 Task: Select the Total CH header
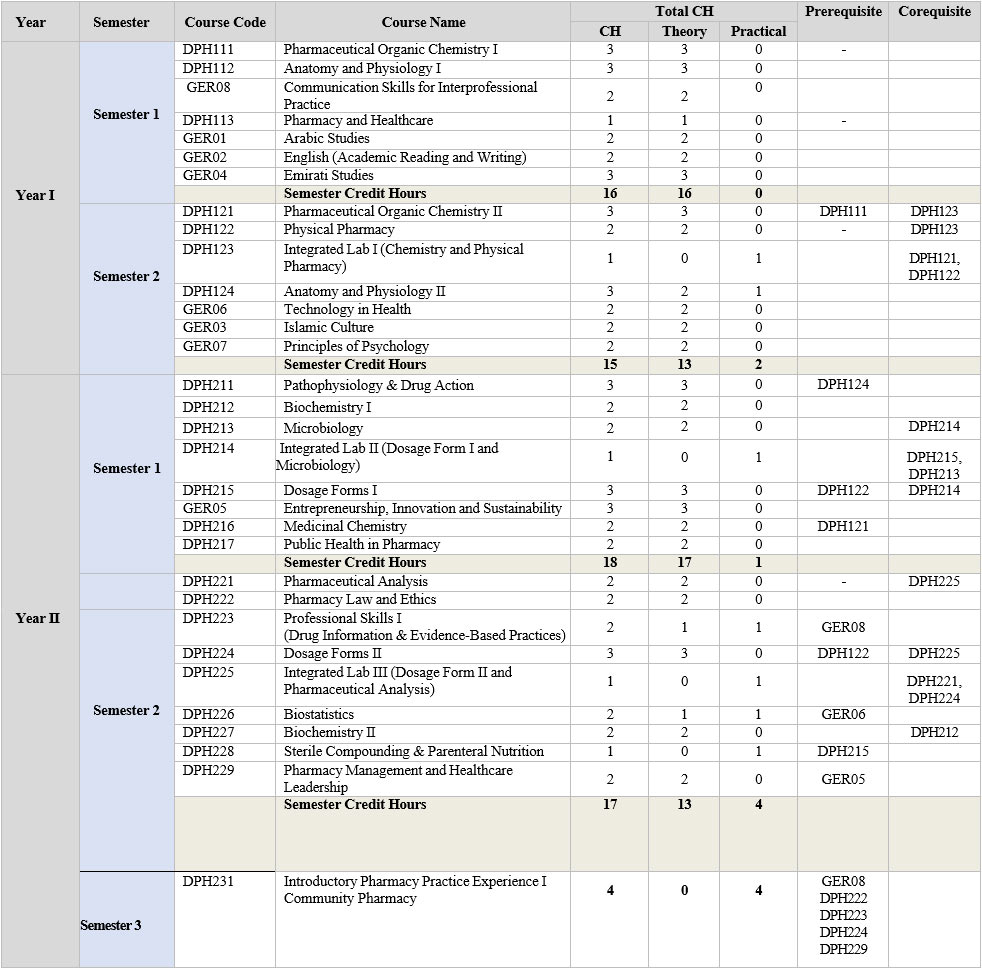[x=684, y=11]
